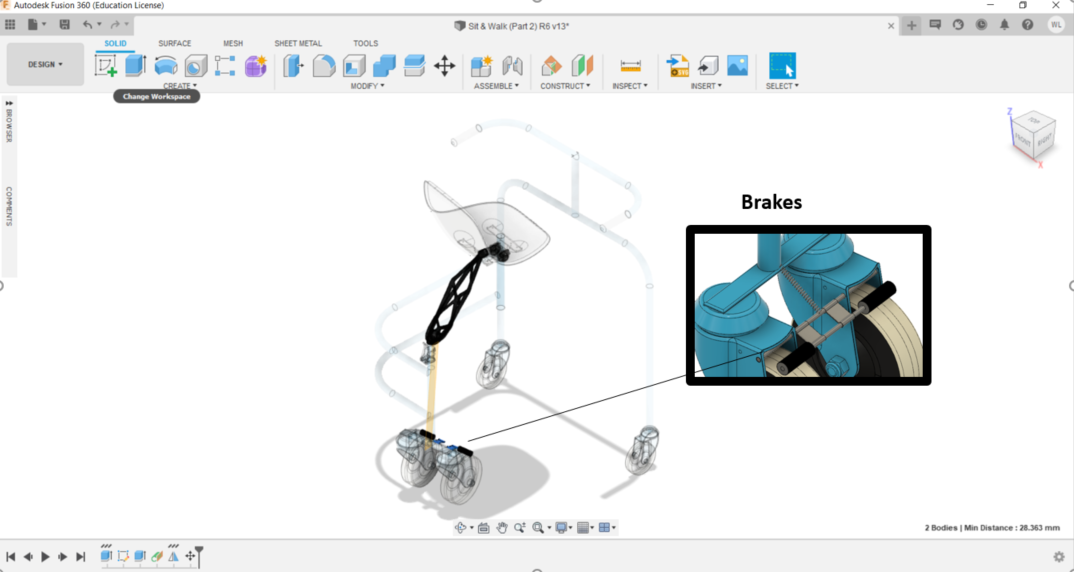
Task: Click the Min Distance status text
Action: pyautogui.click(x=1010, y=527)
